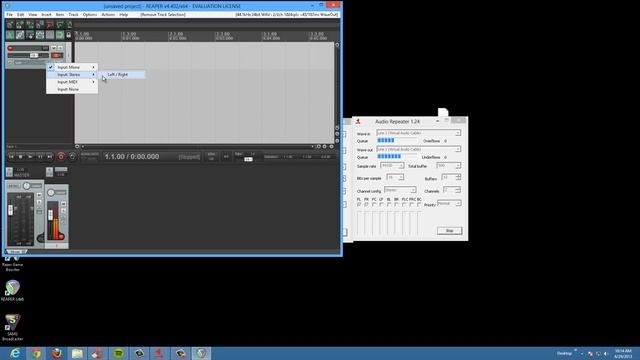This screenshot has width=640, height=360.
Task: Open the Sample rate dropdown
Action: point(392,165)
